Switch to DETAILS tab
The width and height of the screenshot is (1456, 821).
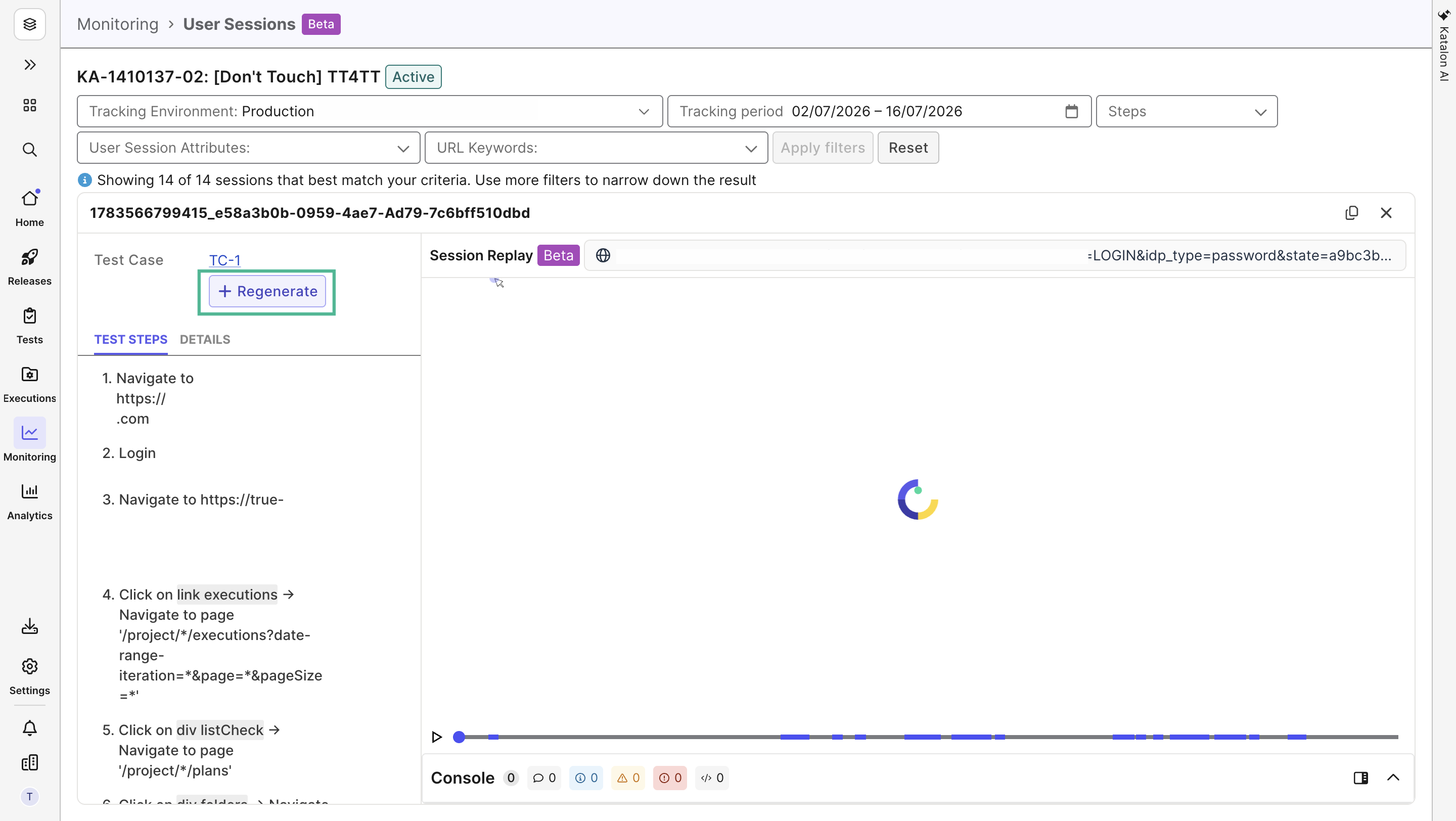205,340
